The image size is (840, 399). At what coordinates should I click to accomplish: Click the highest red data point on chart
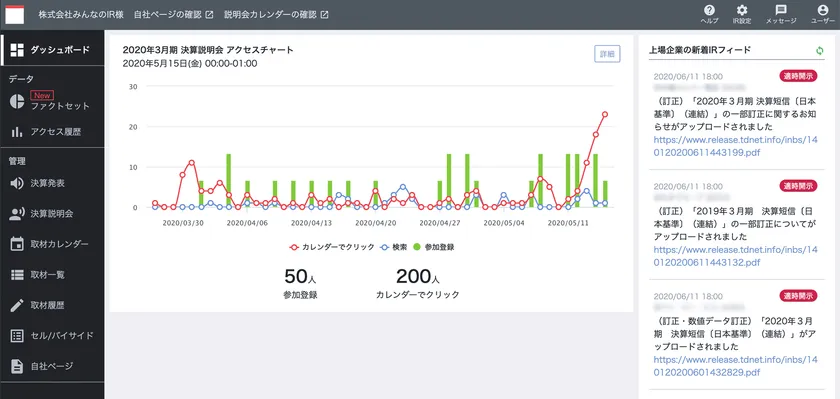605,114
